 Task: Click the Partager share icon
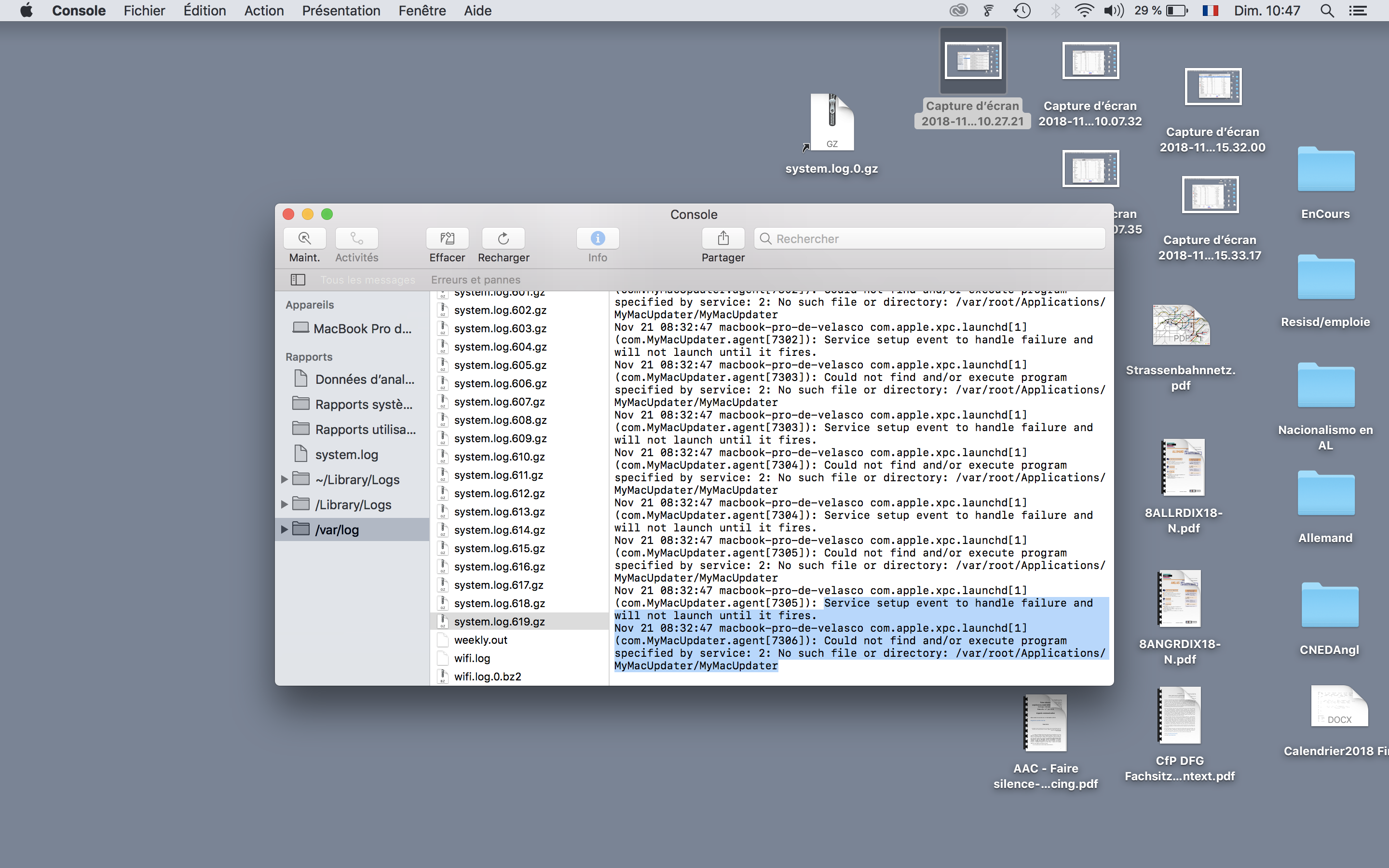point(722,238)
